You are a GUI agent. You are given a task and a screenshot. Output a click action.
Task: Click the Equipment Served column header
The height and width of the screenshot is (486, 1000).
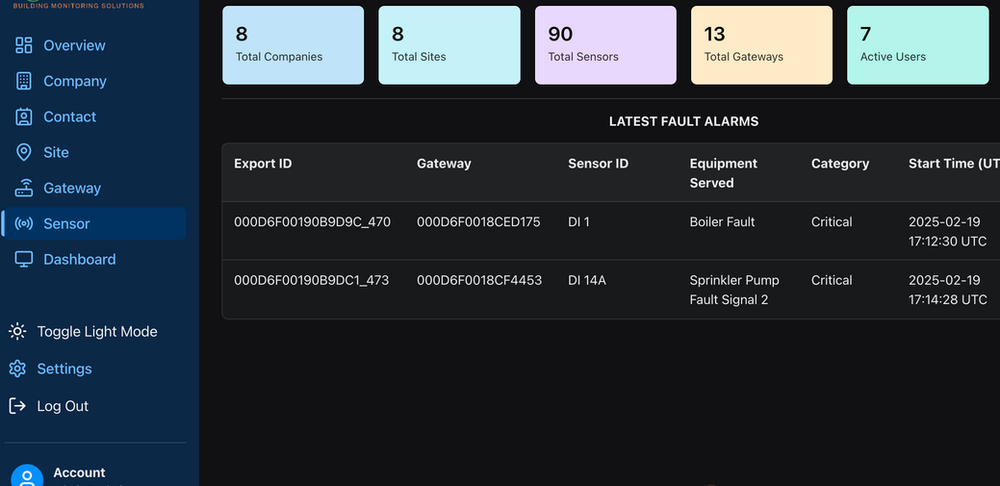coord(724,173)
